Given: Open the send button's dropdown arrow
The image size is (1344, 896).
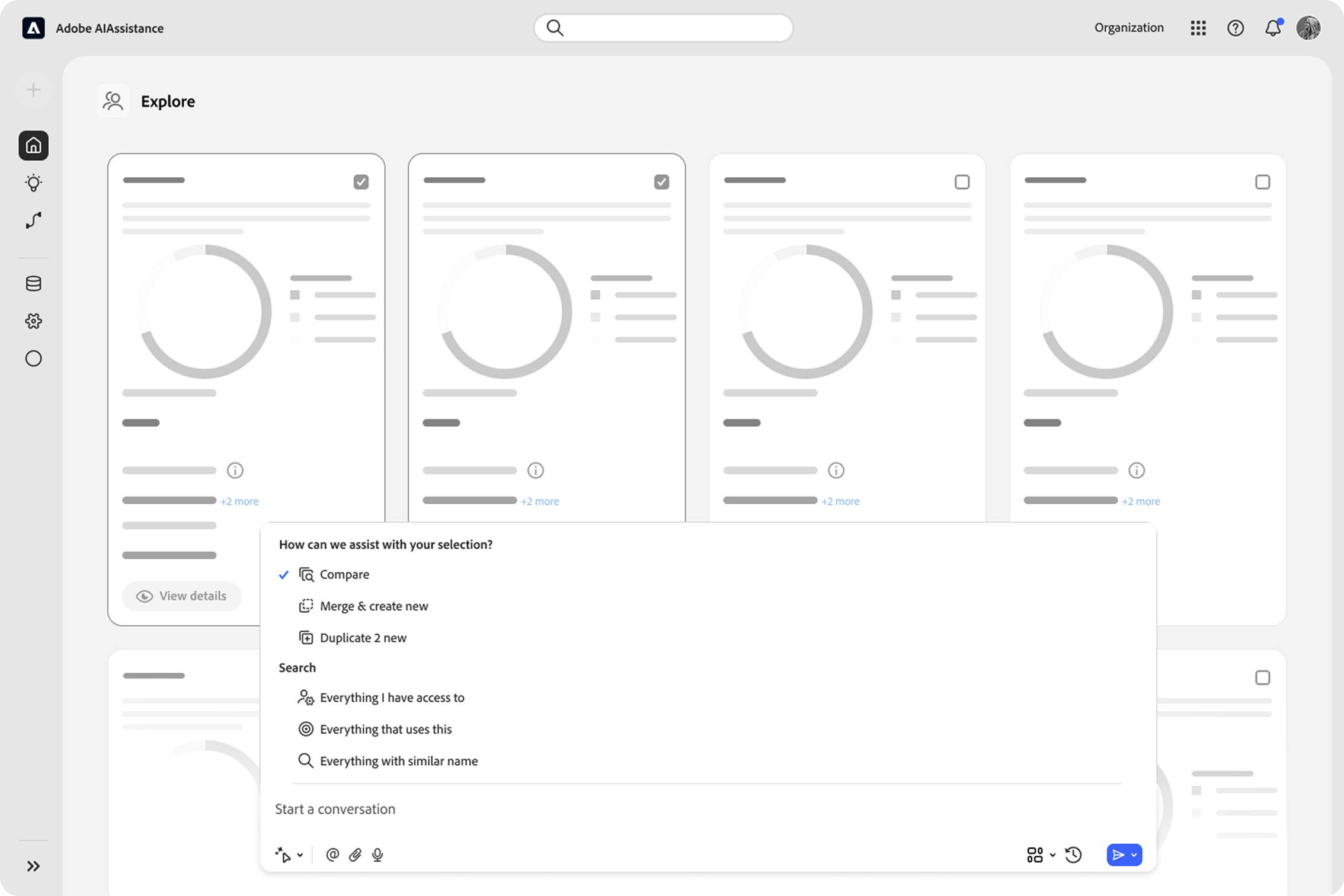Looking at the screenshot, I should click(1134, 855).
